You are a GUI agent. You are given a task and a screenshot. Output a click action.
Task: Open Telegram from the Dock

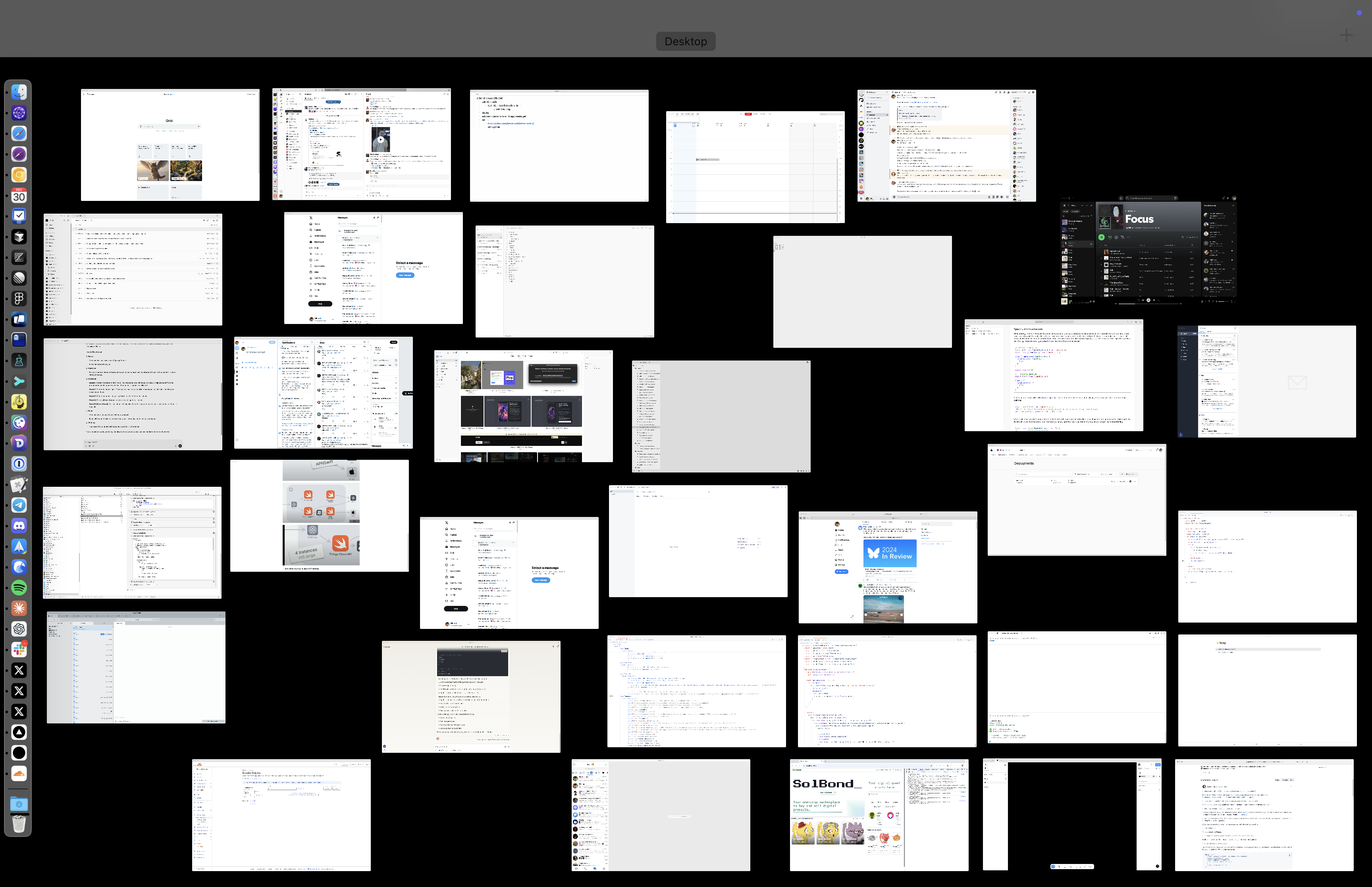[x=19, y=505]
